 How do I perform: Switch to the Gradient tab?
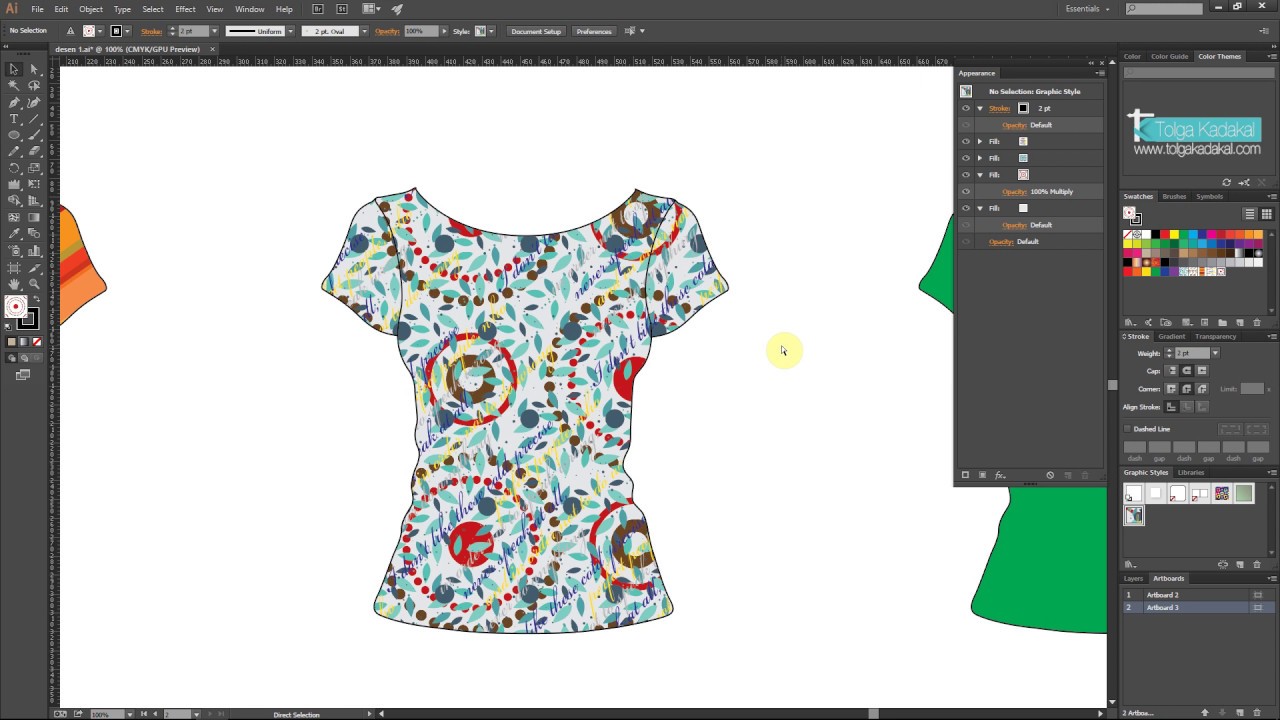pos(1171,336)
